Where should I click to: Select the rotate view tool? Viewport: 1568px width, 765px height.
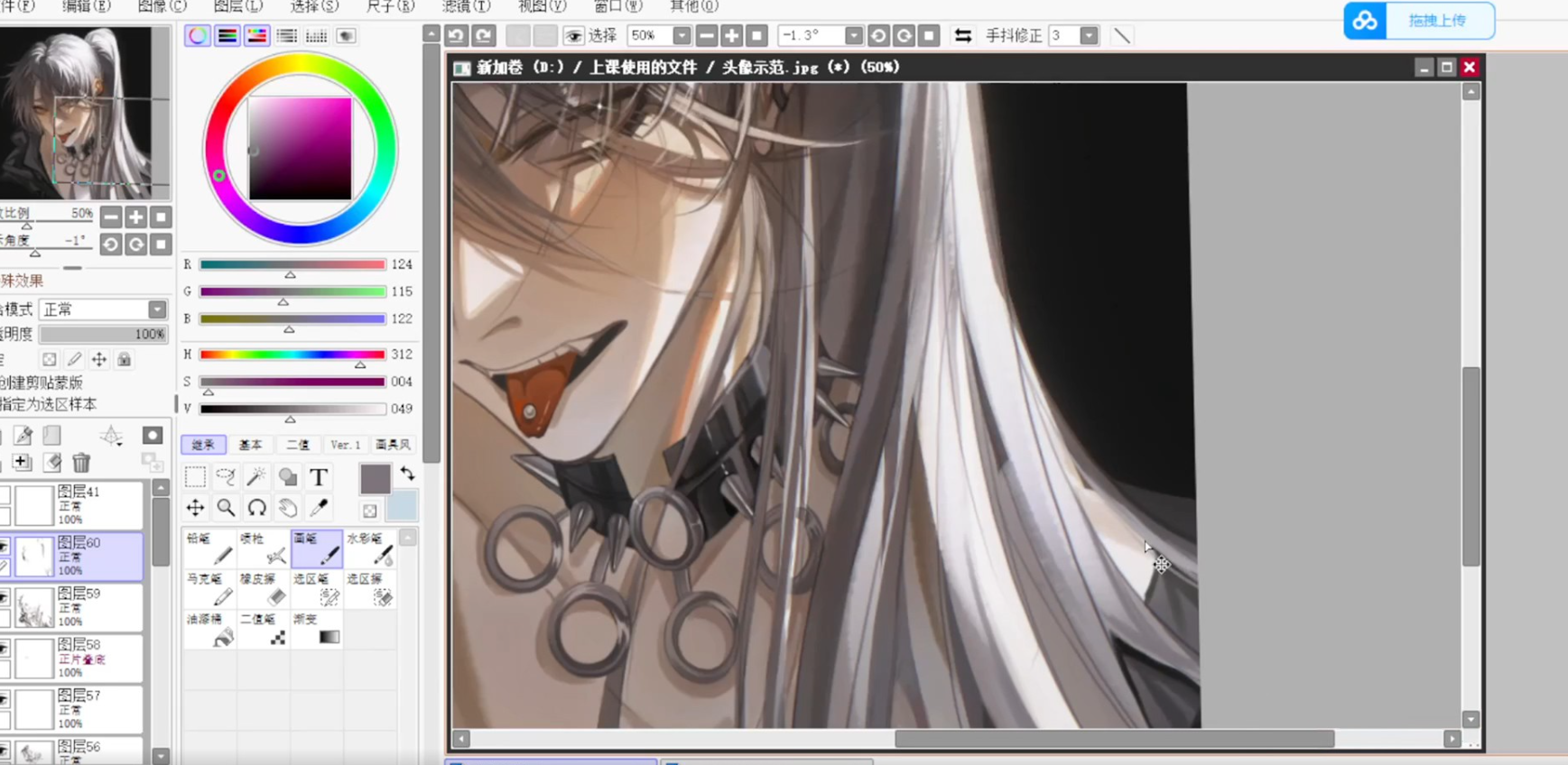(x=256, y=508)
